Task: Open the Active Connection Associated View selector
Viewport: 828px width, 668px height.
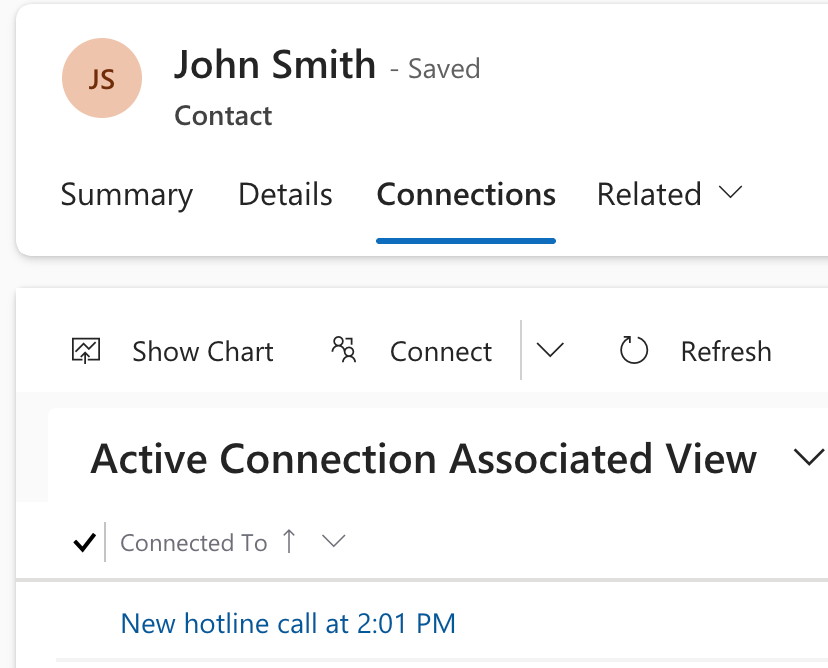Action: pos(808,456)
